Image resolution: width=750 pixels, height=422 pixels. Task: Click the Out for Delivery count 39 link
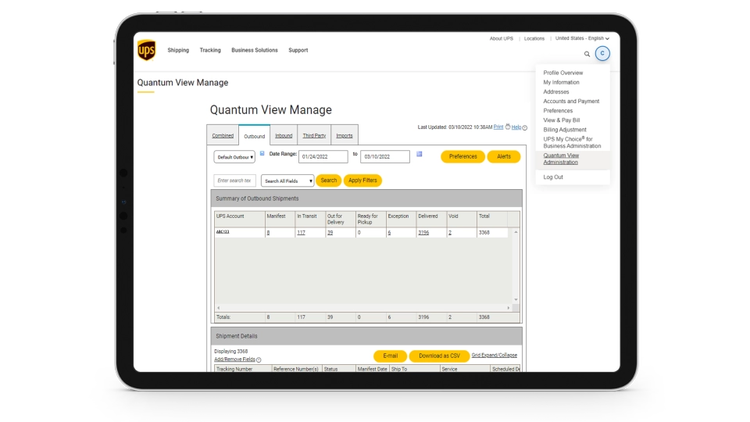pyautogui.click(x=330, y=233)
